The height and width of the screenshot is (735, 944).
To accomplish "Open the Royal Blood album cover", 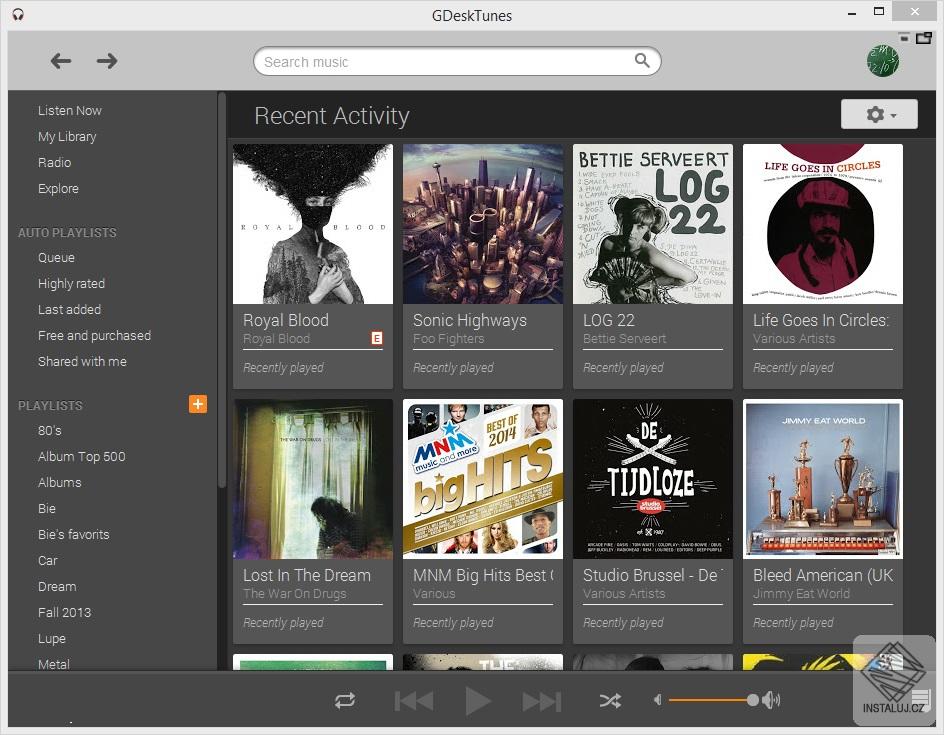I will (x=313, y=224).
